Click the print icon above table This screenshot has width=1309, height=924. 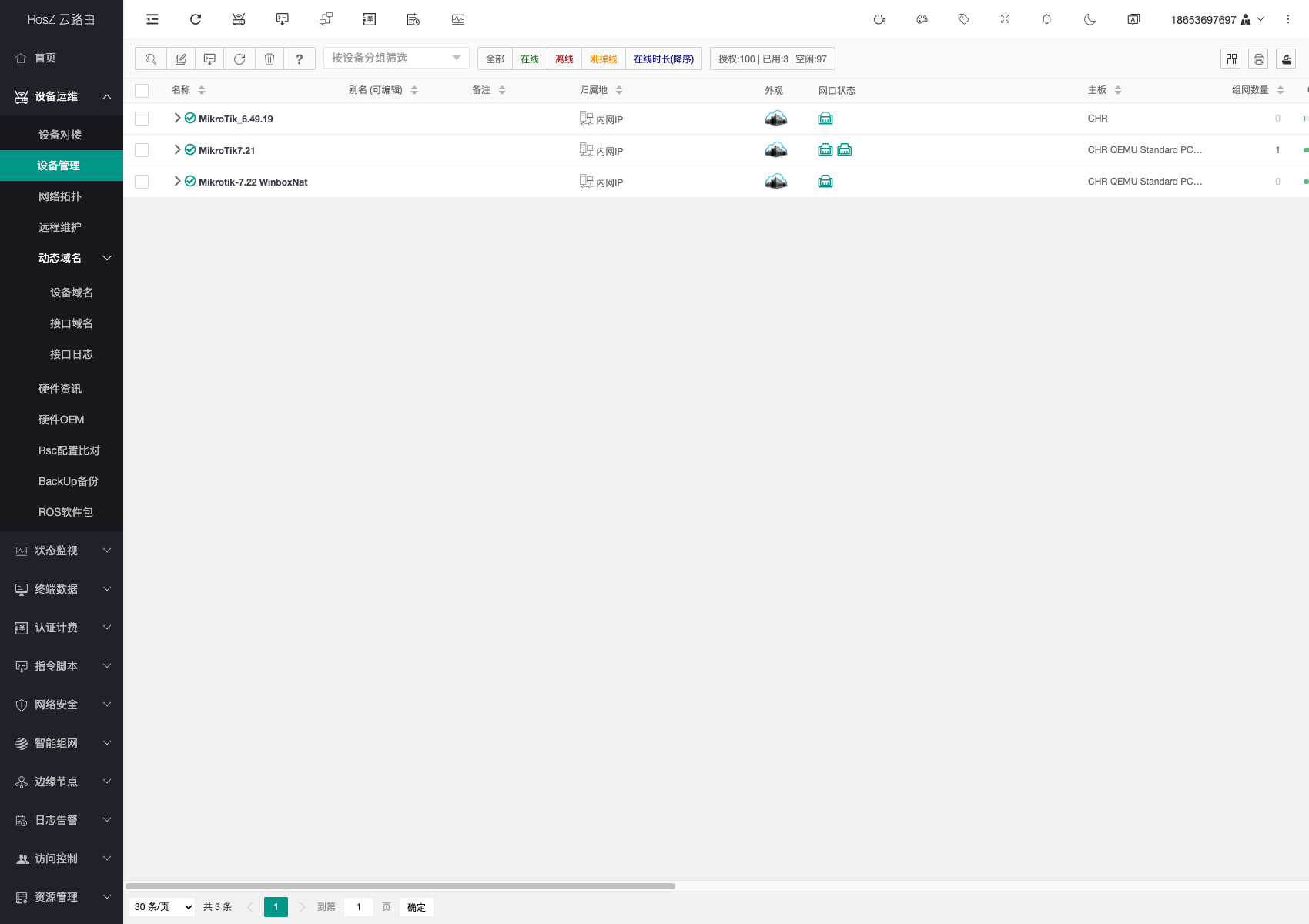coord(1258,59)
